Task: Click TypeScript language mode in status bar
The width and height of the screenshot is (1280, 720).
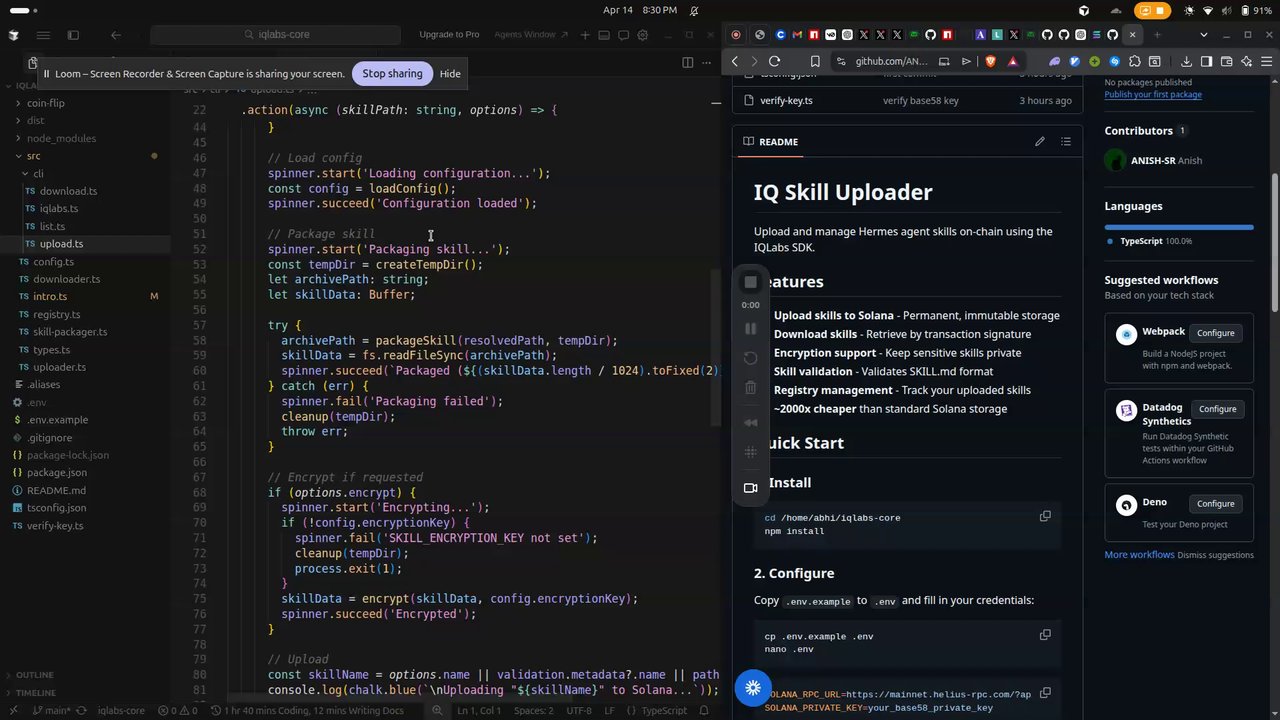Action: 664,711
